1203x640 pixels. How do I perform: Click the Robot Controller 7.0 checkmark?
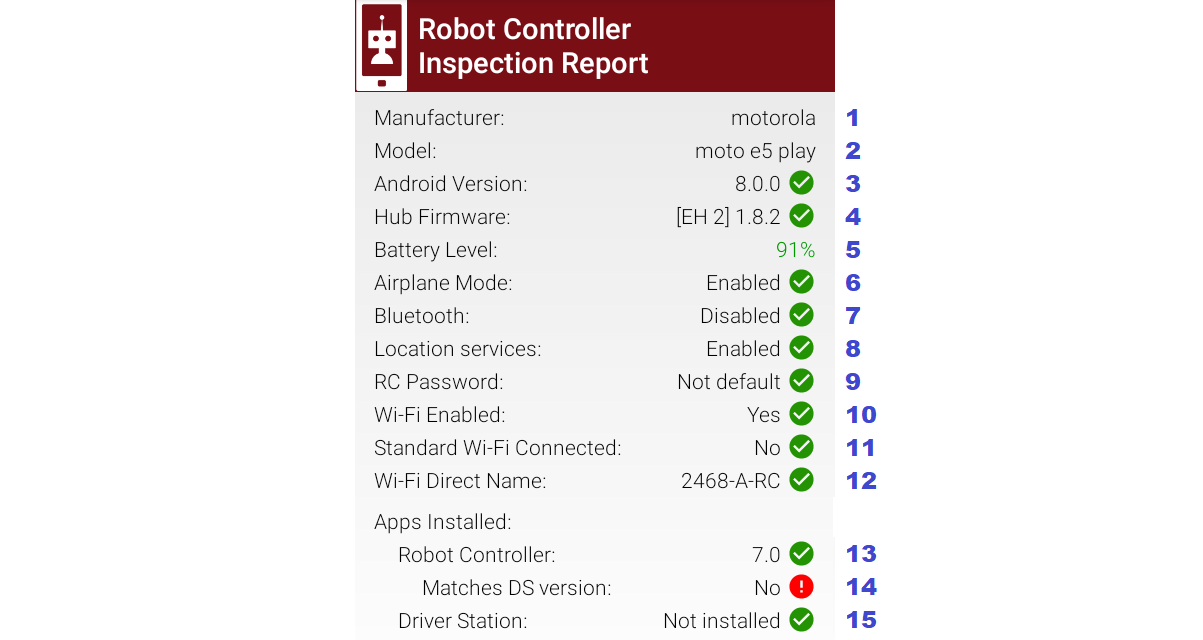pyautogui.click(x=801, y=553)
